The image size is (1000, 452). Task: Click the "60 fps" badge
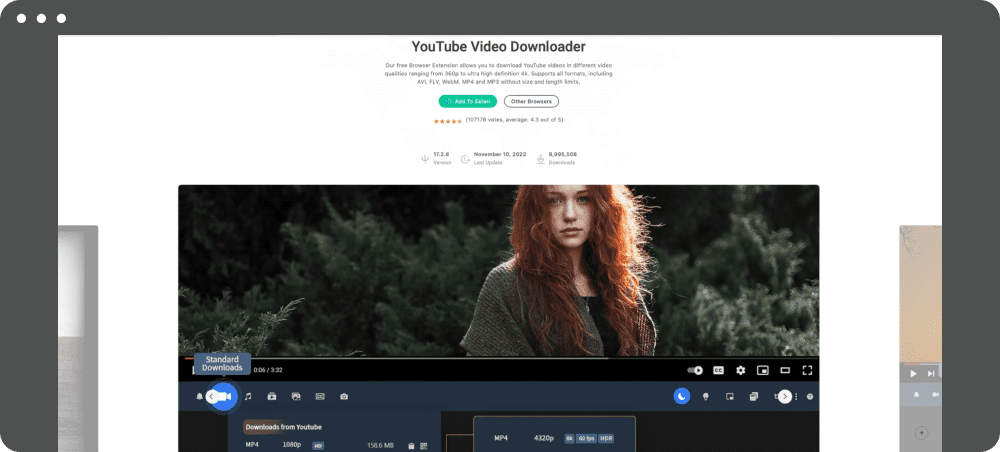click(x=586, y=438)
